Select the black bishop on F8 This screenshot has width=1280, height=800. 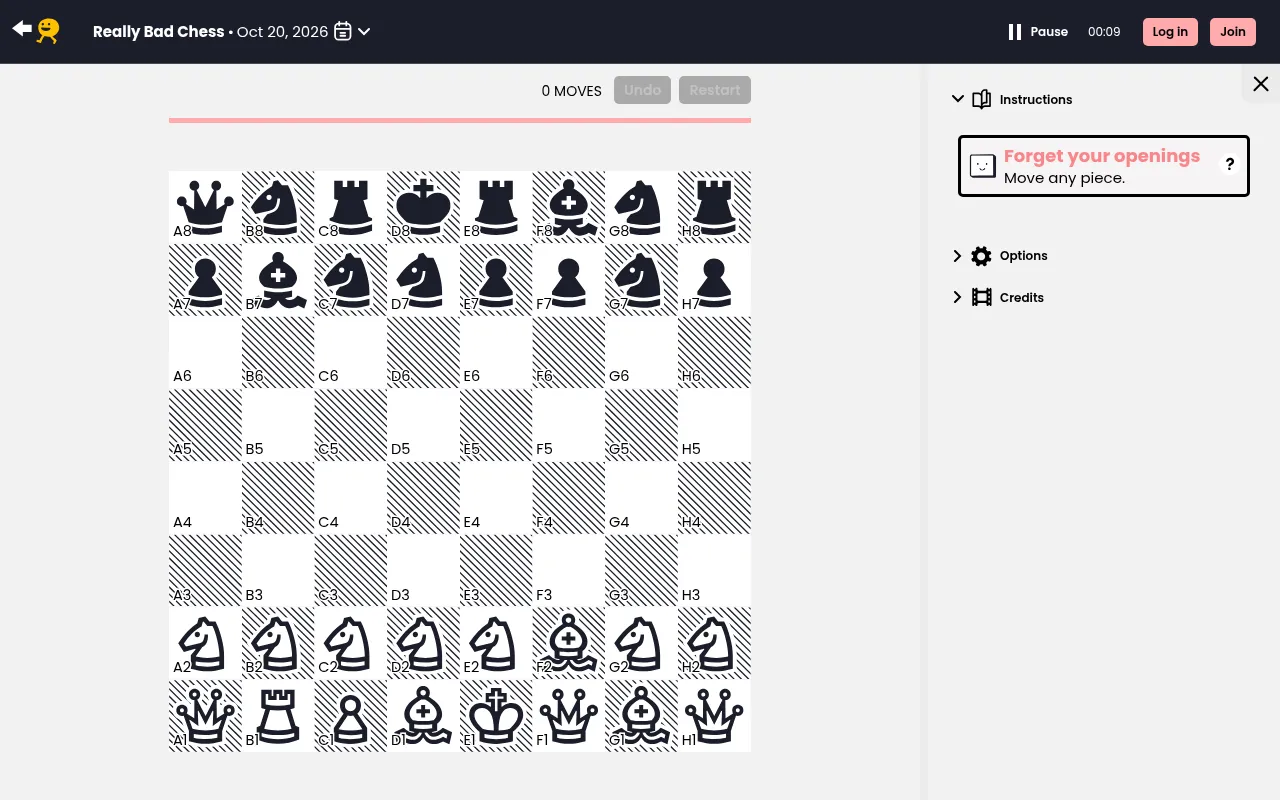[x=569, y=207]
